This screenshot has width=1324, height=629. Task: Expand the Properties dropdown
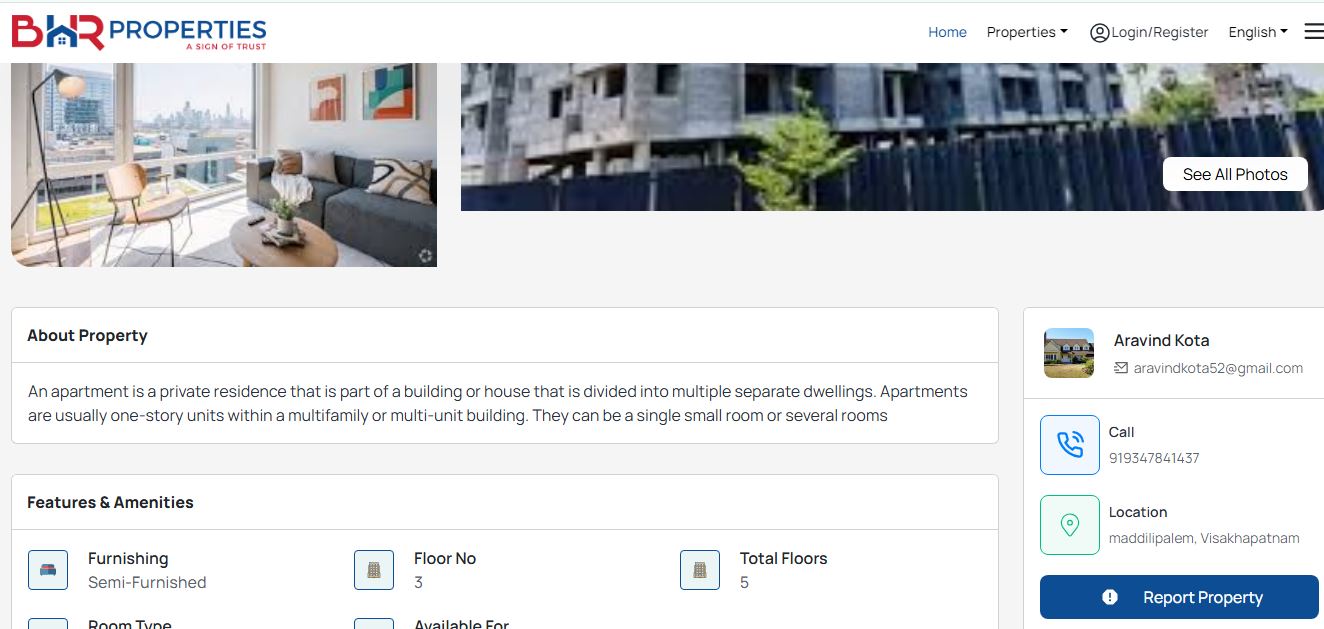click(1027, 32)
